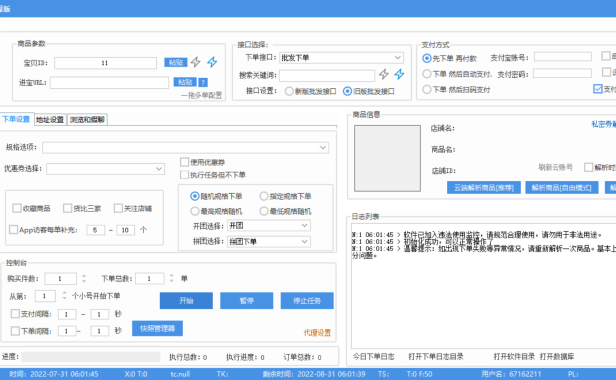Click blue lightning icon beside 搜索关键词 field
The width and height of the screenshot is (616, 380).
coord(400,74)
